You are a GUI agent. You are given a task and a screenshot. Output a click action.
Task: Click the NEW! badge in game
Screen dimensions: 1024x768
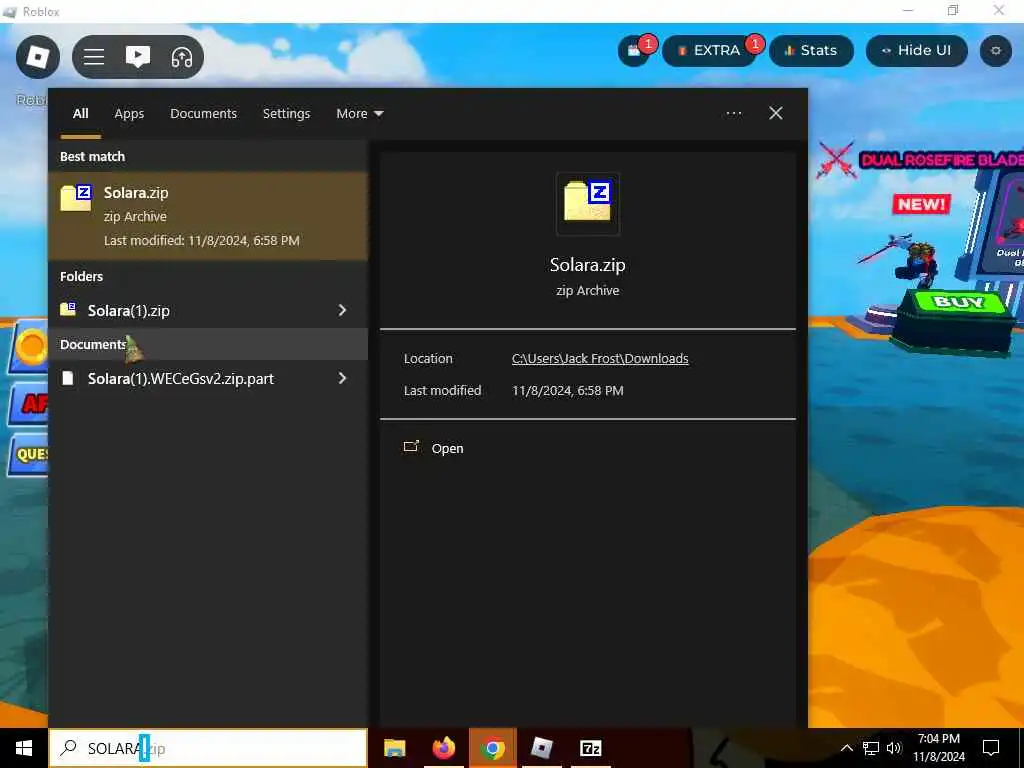pyautogui.click(x=921, y=204)
